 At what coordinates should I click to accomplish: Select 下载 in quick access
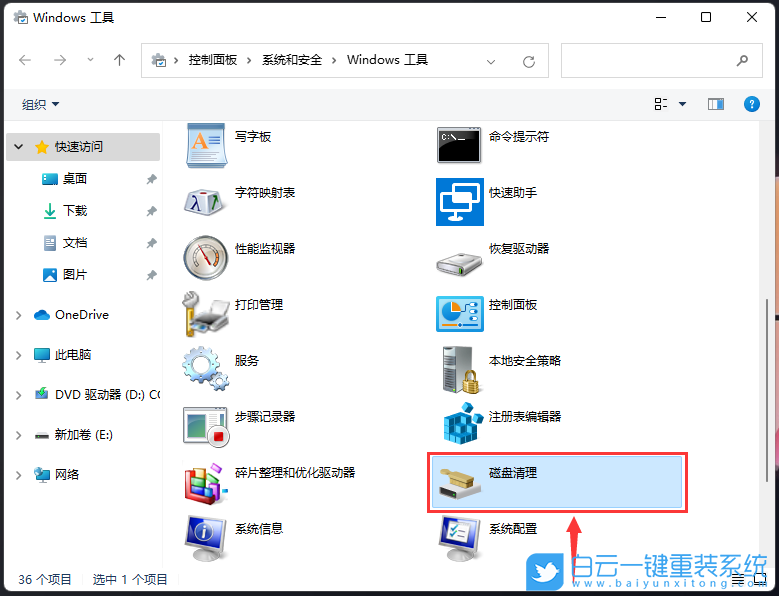click(x=75, y=211)
